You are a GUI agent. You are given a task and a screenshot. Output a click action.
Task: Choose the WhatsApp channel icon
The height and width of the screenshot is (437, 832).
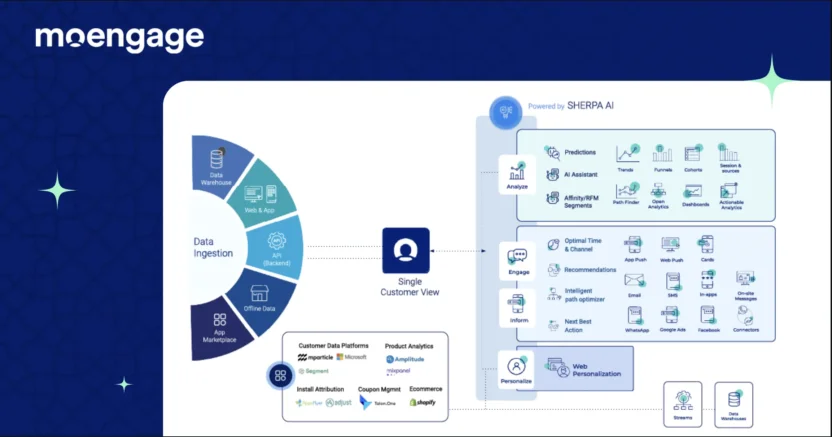tap(635, 316)
